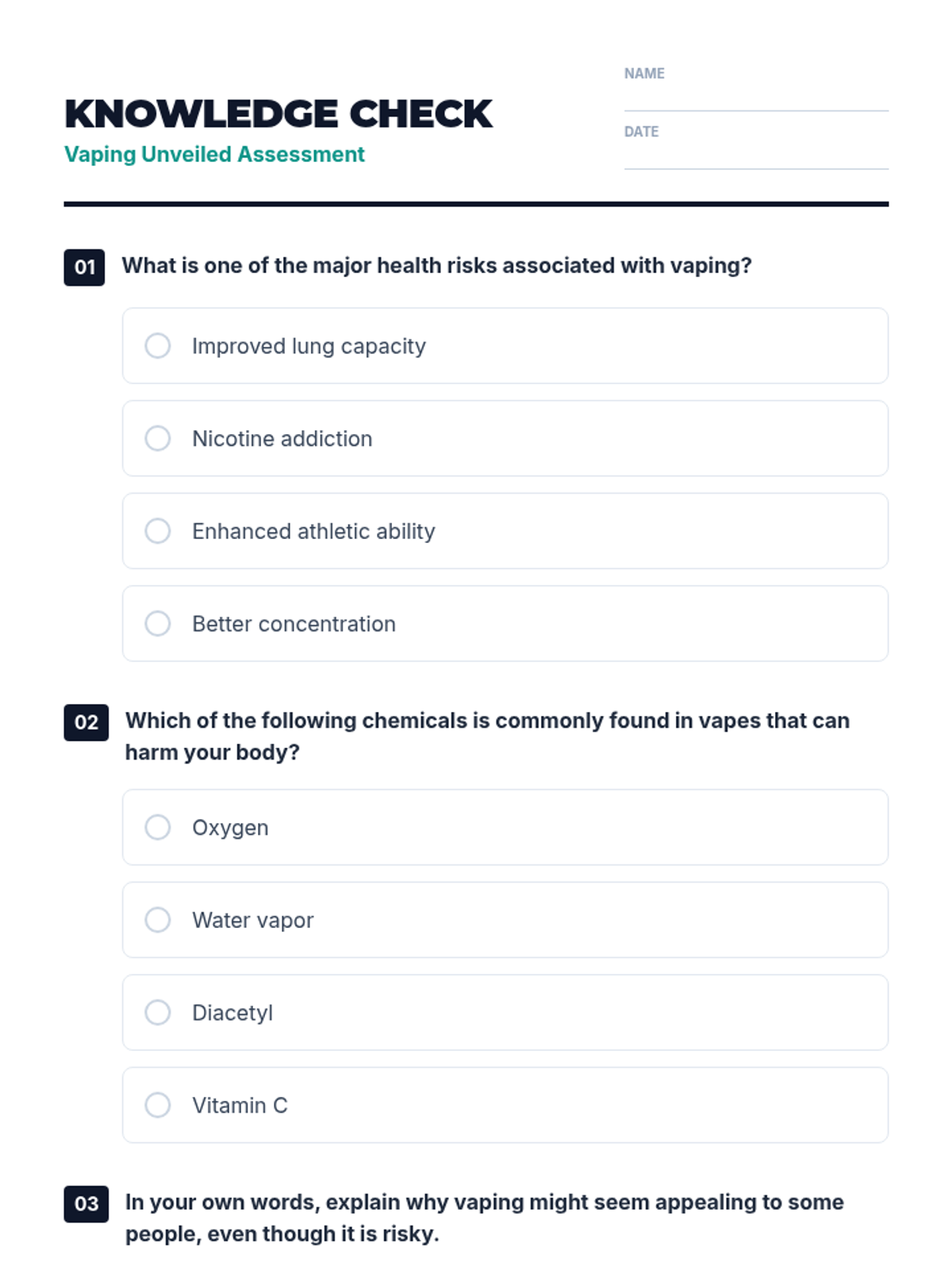Pick the Vitamin C radio option

(x=158, y=1105)
